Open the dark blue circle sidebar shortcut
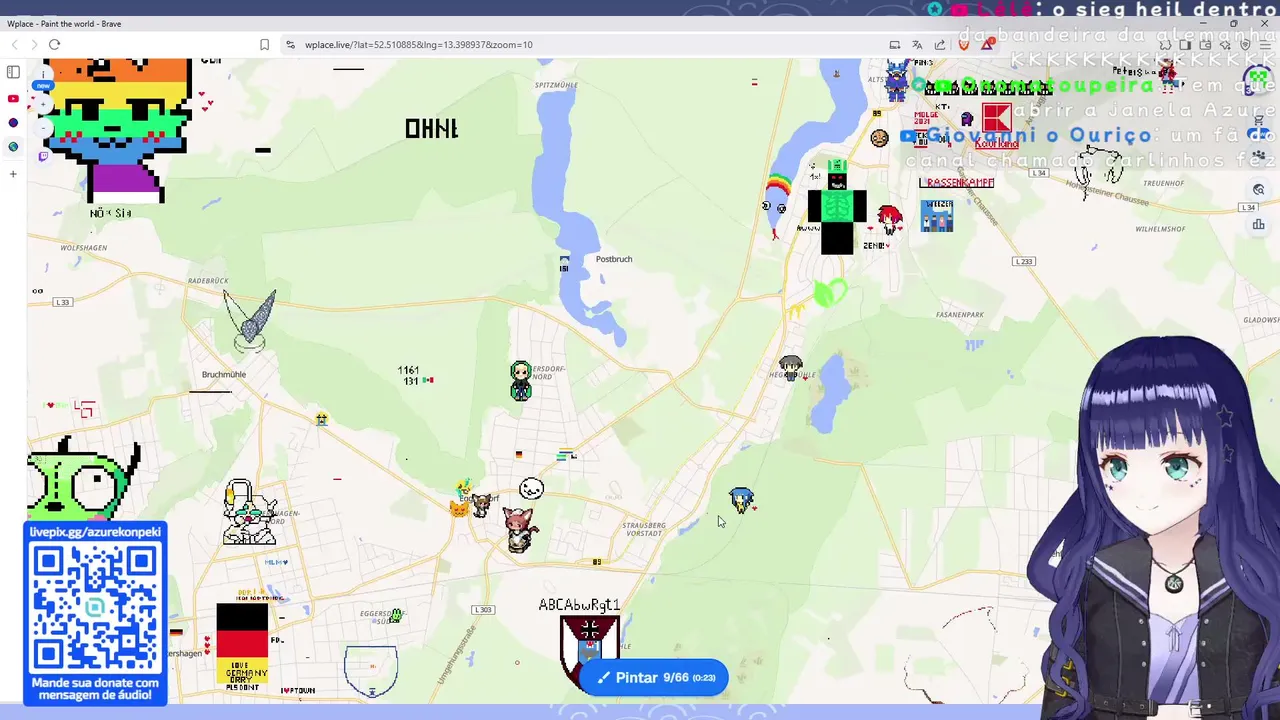 point(13,123)
